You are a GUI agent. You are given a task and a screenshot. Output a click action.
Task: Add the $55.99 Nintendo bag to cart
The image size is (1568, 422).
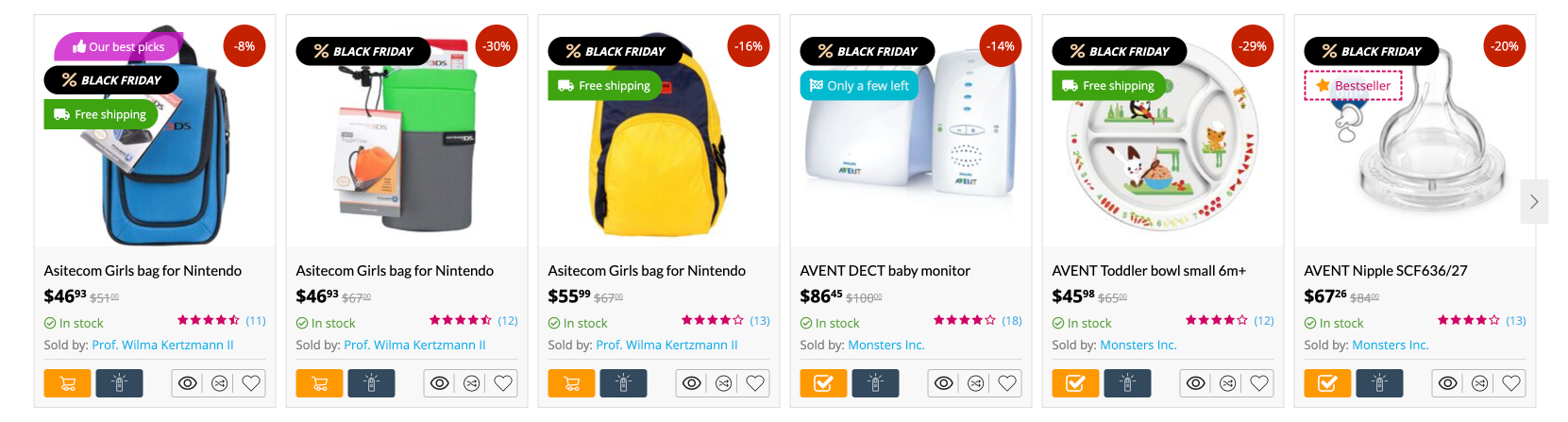pyautogui.click(x=571, y=383)
